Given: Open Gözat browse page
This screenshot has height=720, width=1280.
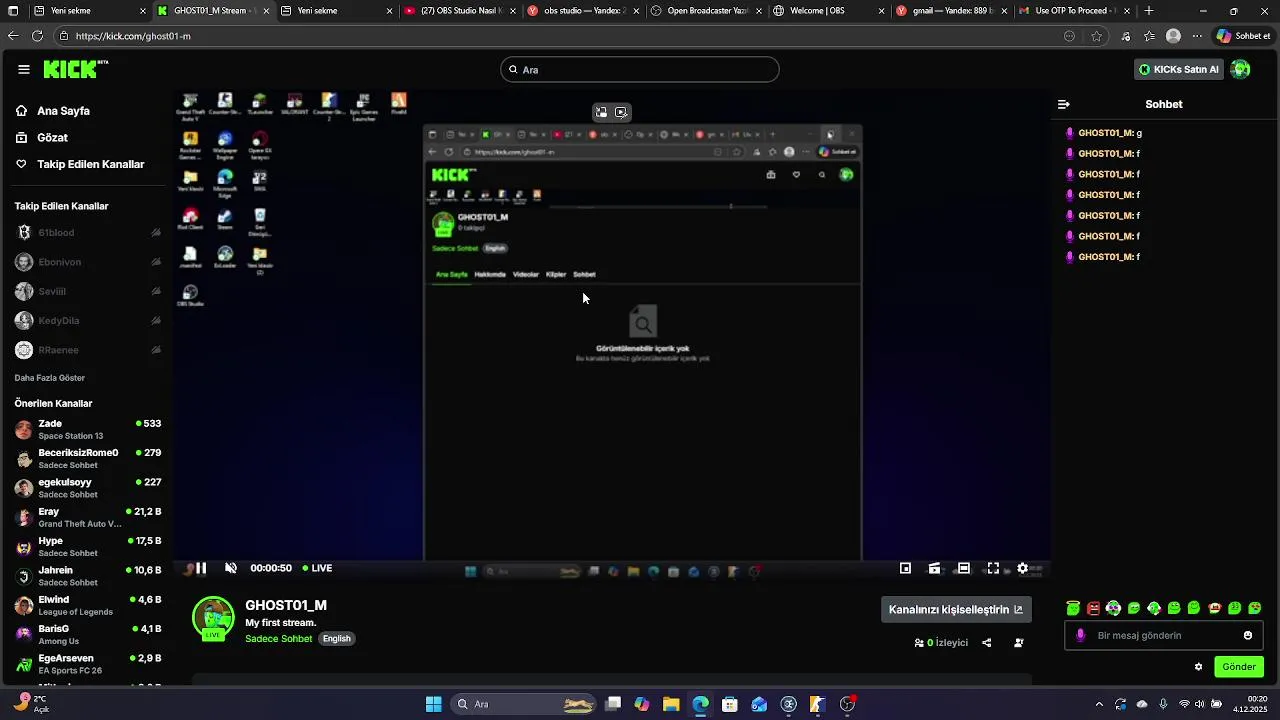Looking at the screenshot, I should click(x=52, y=138).
